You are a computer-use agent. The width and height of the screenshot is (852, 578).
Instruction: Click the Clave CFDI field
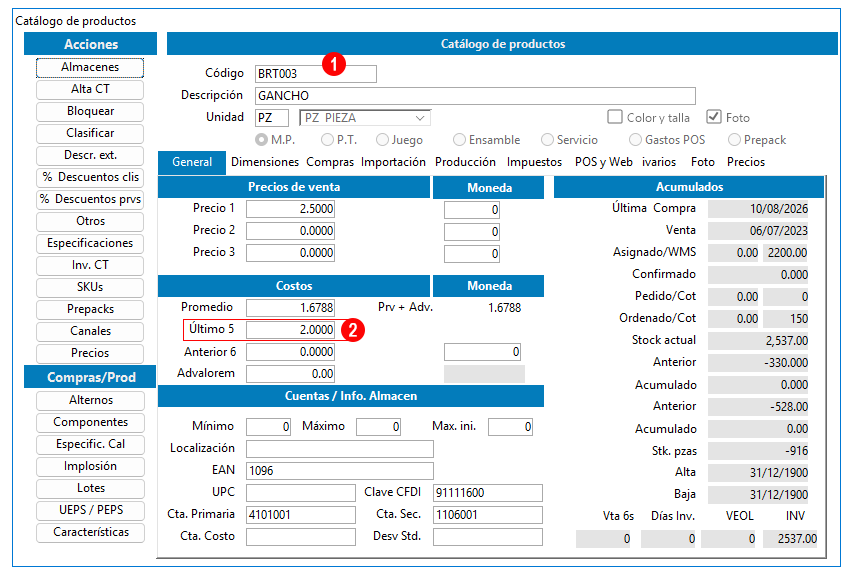[x=487, y=493]
